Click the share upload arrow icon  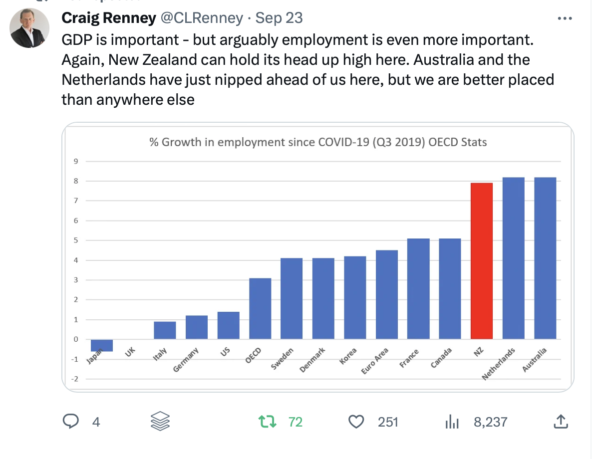tap(561, 422)
